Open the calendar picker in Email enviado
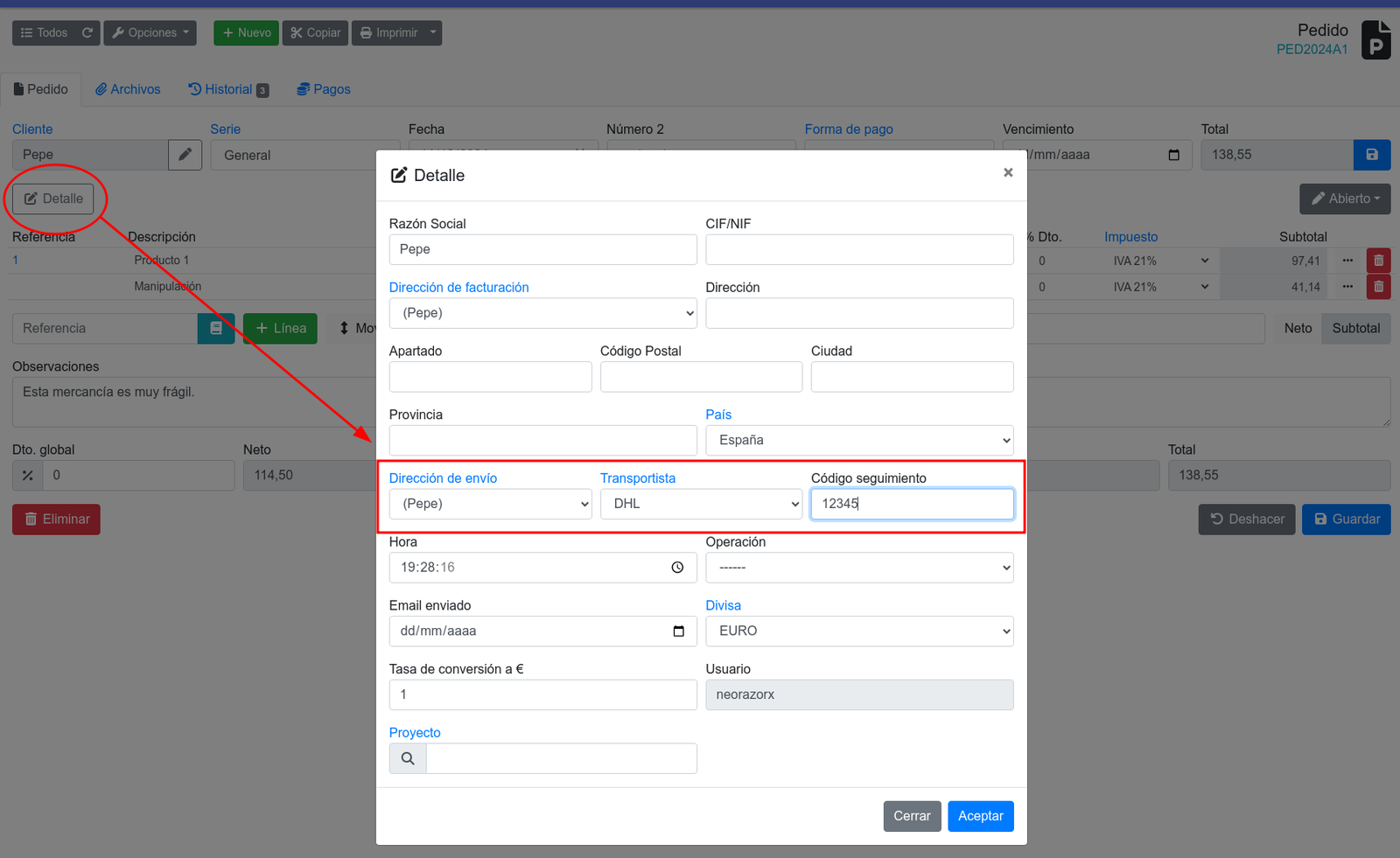 (678, 631)
